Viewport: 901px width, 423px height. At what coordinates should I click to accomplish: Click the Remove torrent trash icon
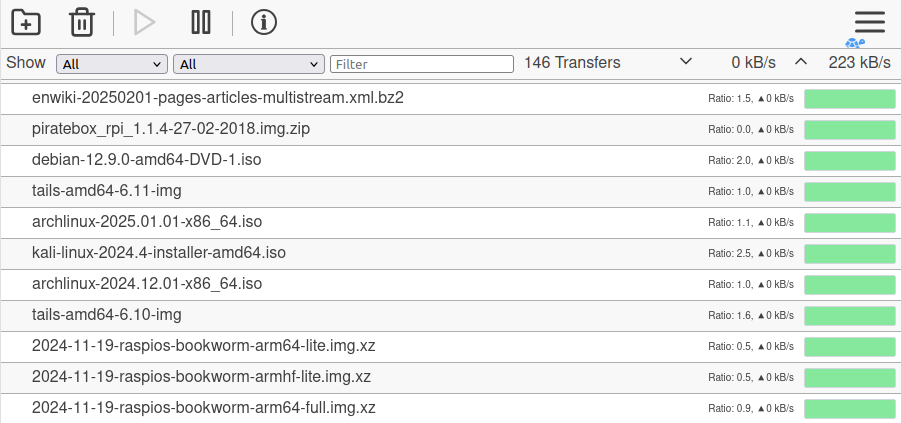pos(82,22)
